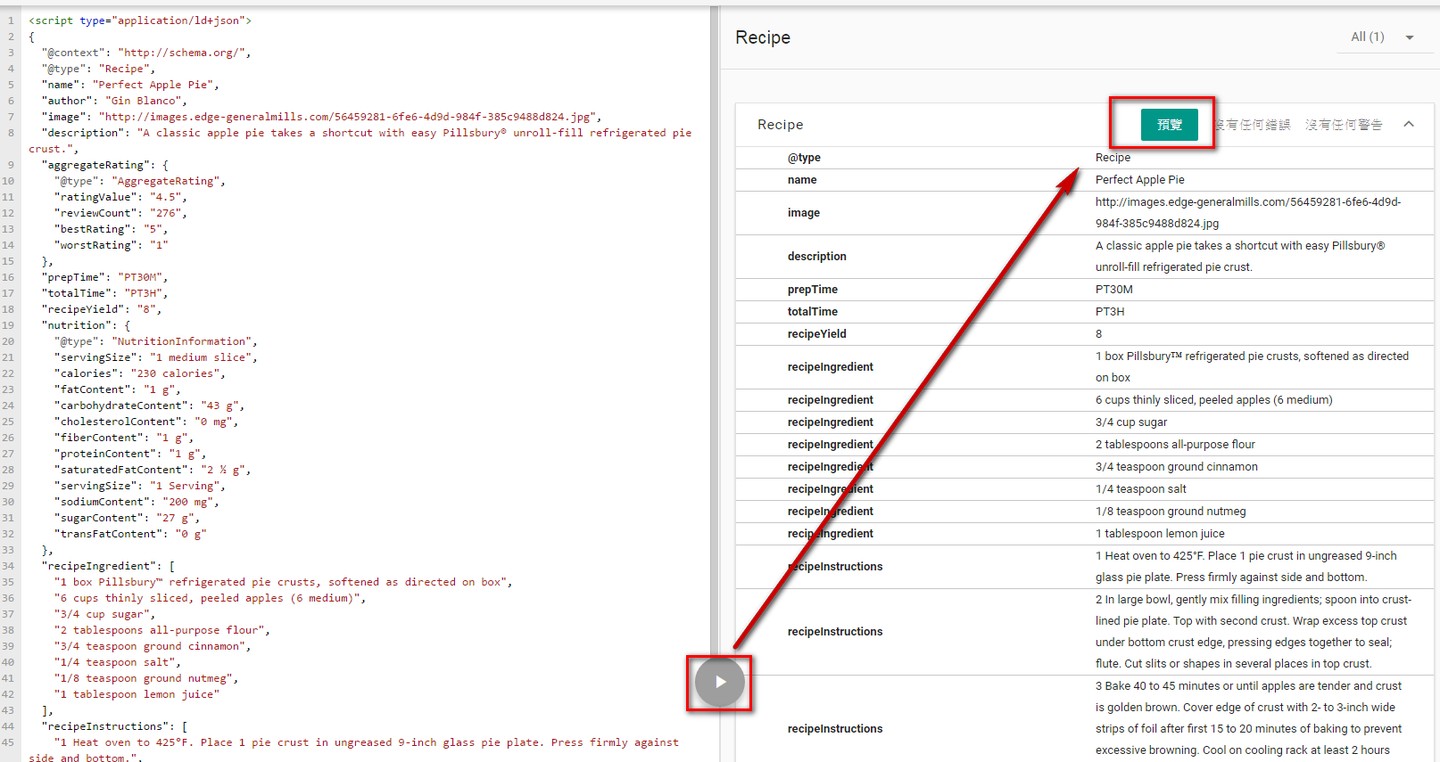Select the image URL row in results
1440x762 pixels.
(1084, 213)
